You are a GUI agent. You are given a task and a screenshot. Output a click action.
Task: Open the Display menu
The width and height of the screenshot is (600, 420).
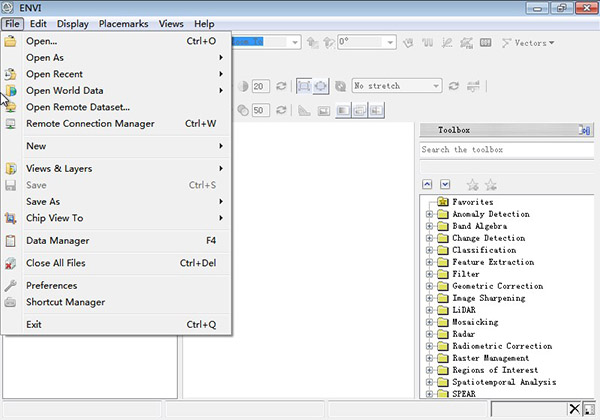pos(73,24)
